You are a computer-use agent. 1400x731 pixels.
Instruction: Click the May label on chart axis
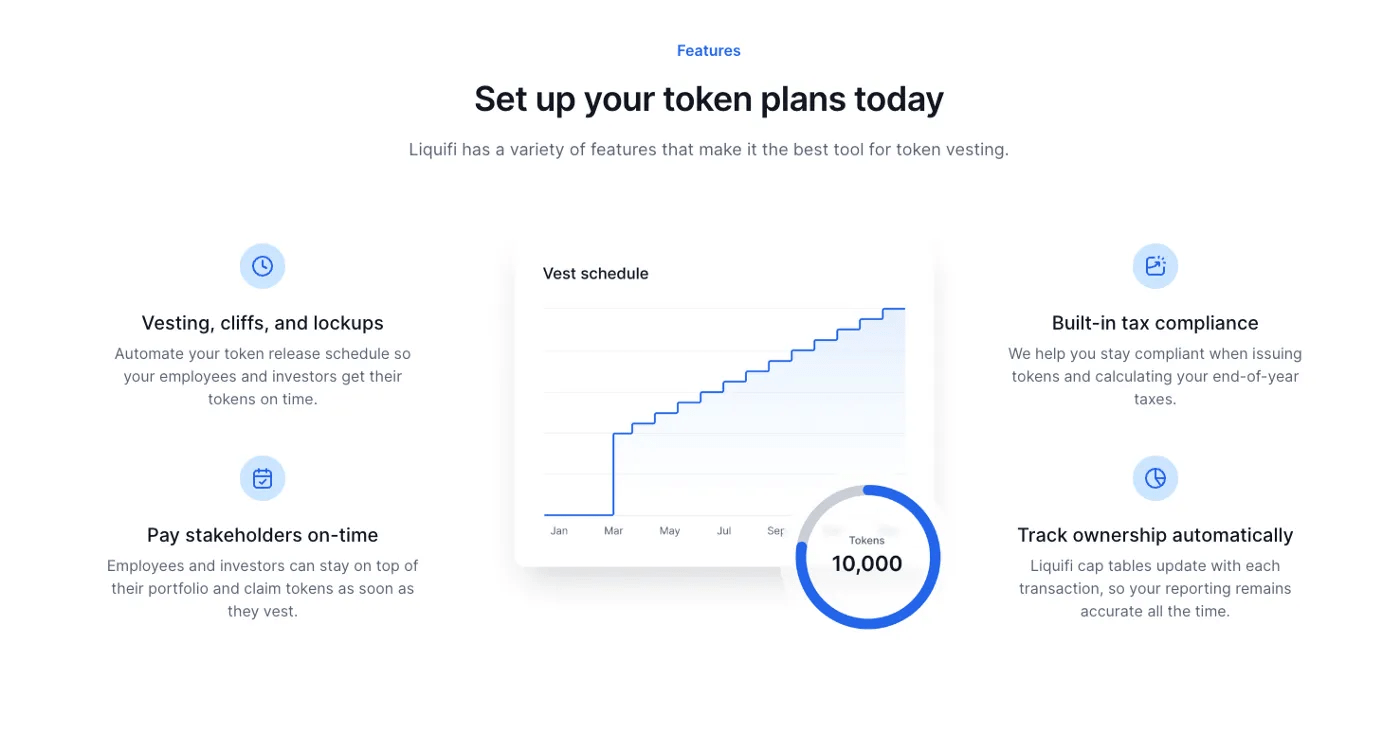(669, 531)
